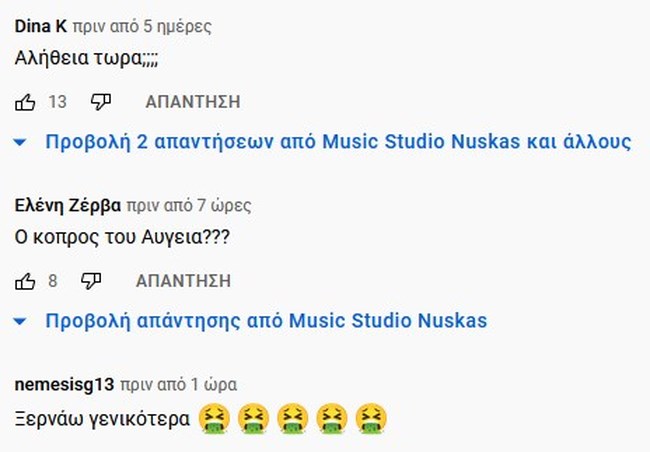This screenshot has height=452, width=650.
Task: Open the 'πριν από 1 ώρα' timestamp link
Action: point(179,385)
